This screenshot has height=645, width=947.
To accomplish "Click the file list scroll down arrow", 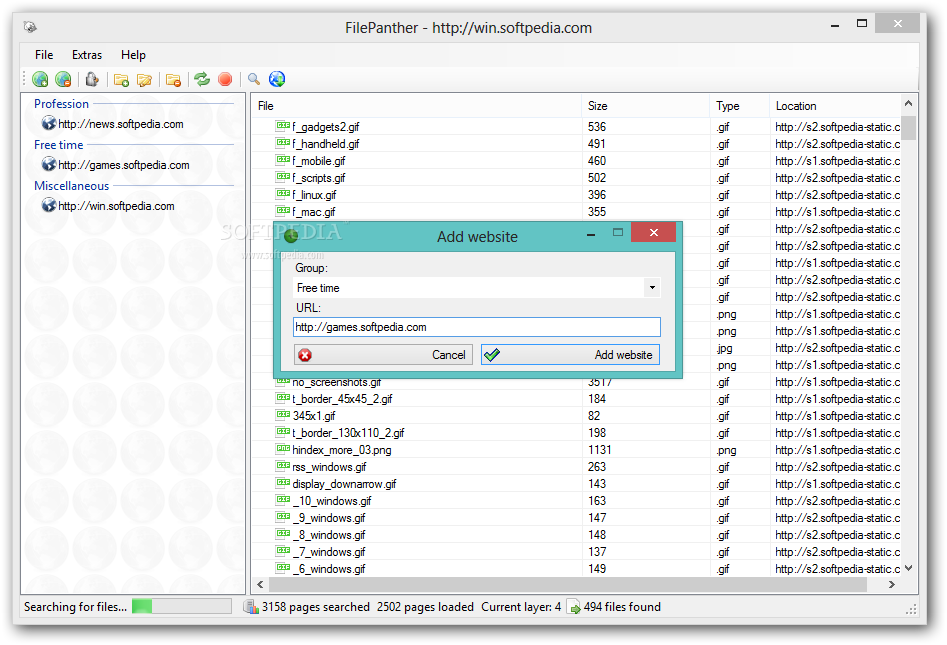I will click(x=908, y=568).
